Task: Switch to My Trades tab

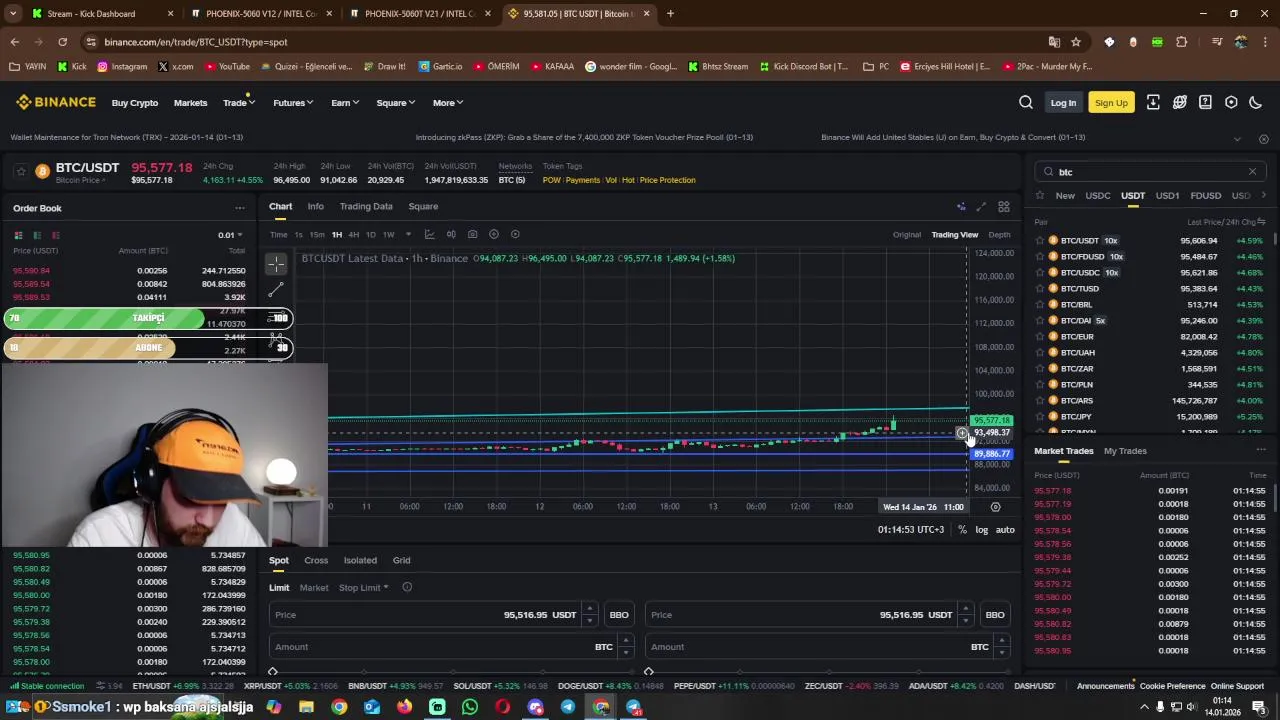Action: [x=1125, y=451]
